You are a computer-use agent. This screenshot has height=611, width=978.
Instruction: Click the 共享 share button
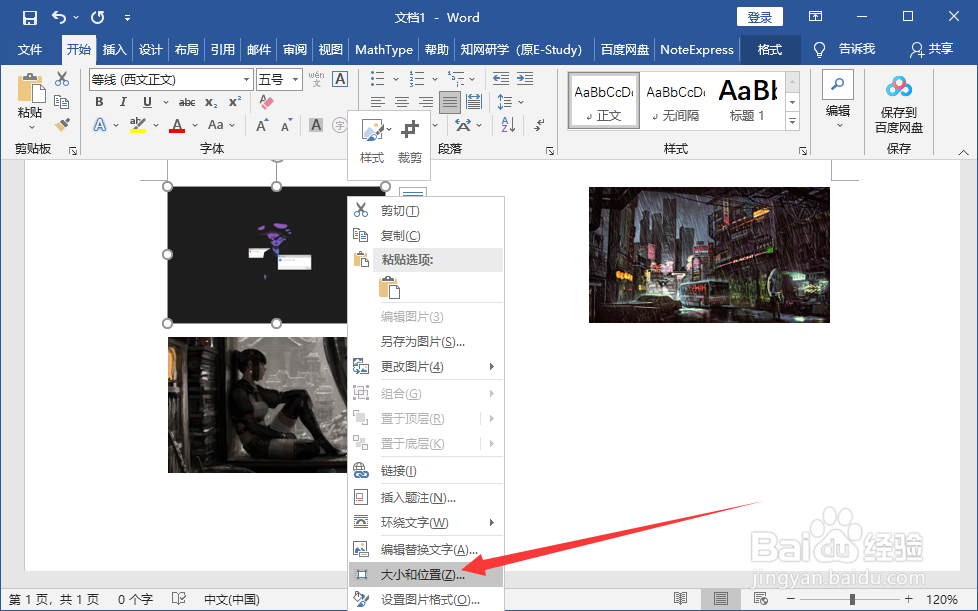[x=931, y=49]
